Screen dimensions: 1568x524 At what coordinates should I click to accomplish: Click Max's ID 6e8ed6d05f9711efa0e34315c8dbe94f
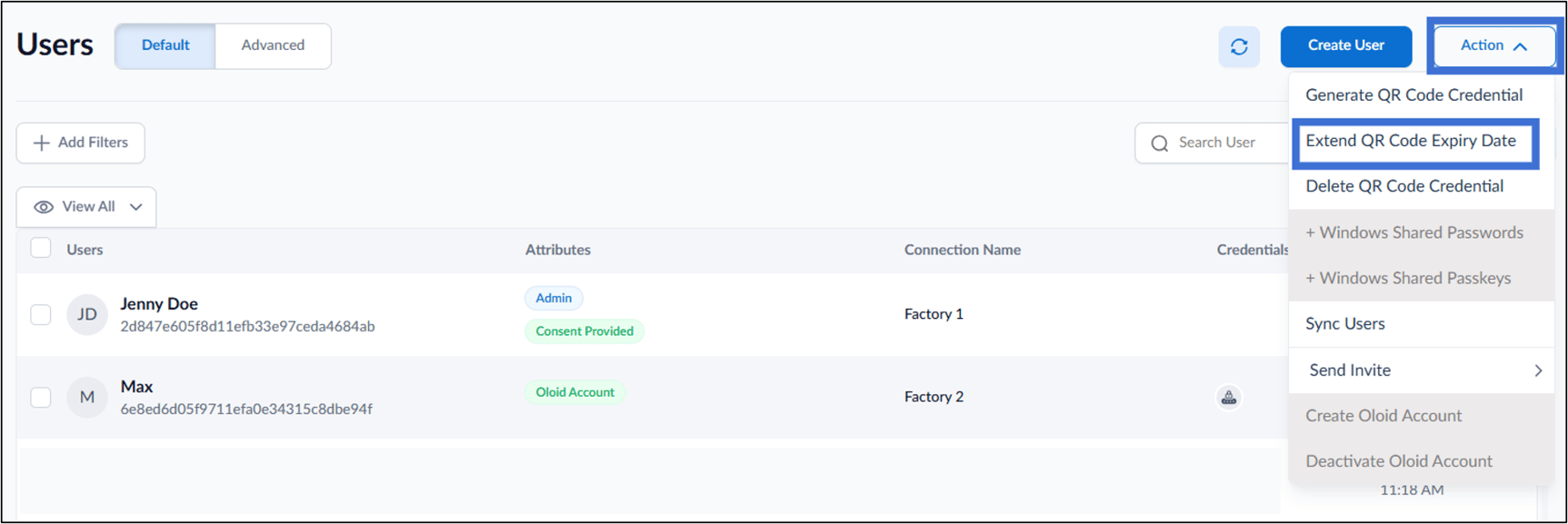coord(246,409)
